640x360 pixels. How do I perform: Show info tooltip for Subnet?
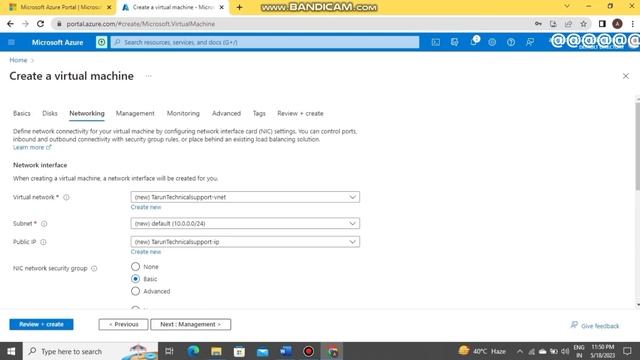click(x=44, y=224)
